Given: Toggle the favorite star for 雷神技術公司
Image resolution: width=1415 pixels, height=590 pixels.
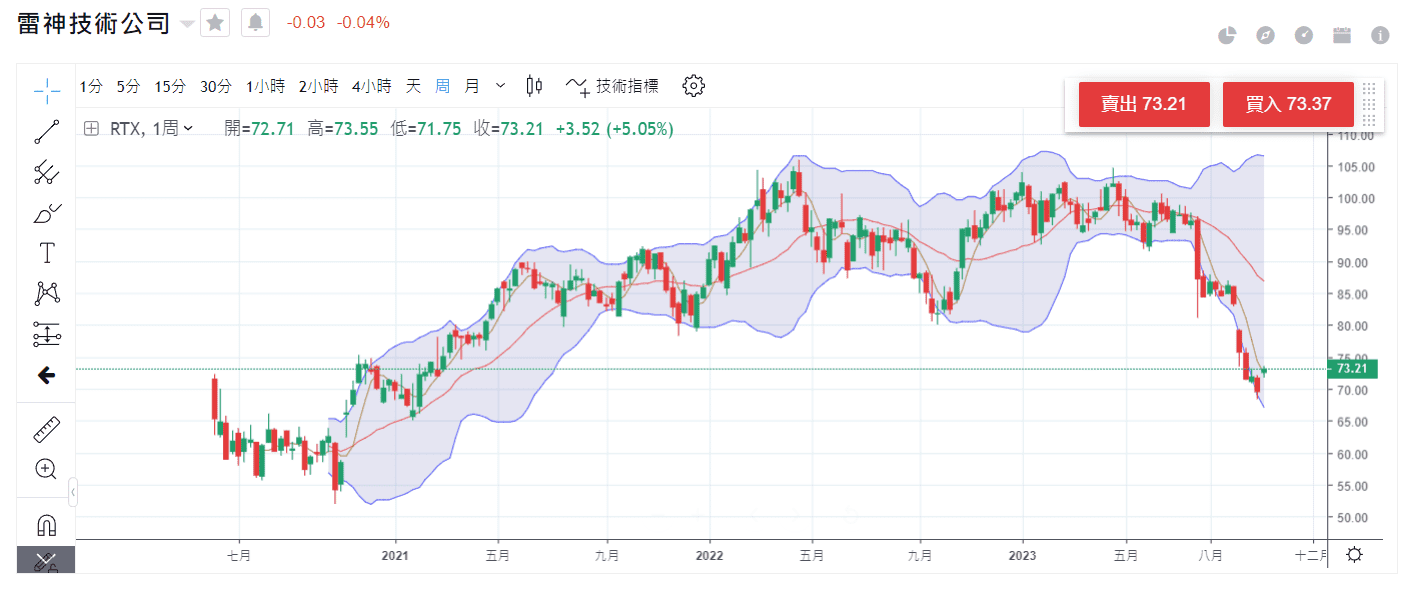Looking at the screenshot, I should click(x=215, y=23).
